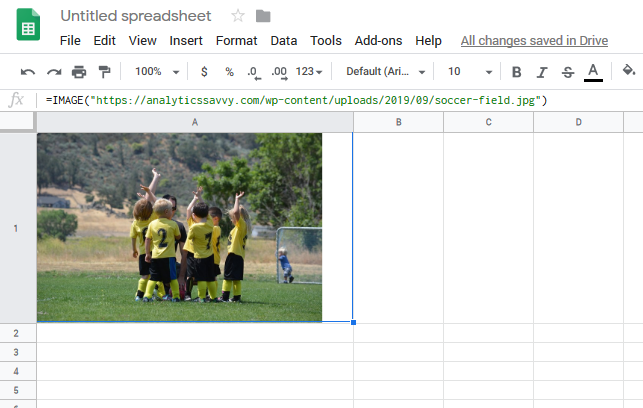
Task: Format as currency with dollar icon
Action: [x=204, y=72]
